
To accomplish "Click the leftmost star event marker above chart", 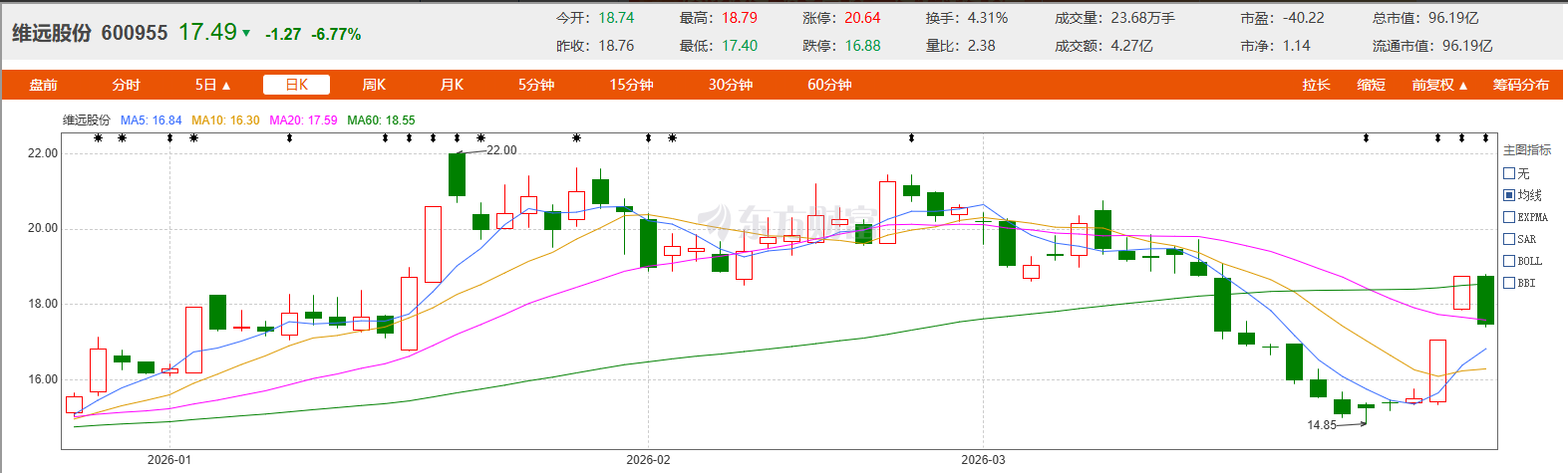I will click(x=98, y=138).
